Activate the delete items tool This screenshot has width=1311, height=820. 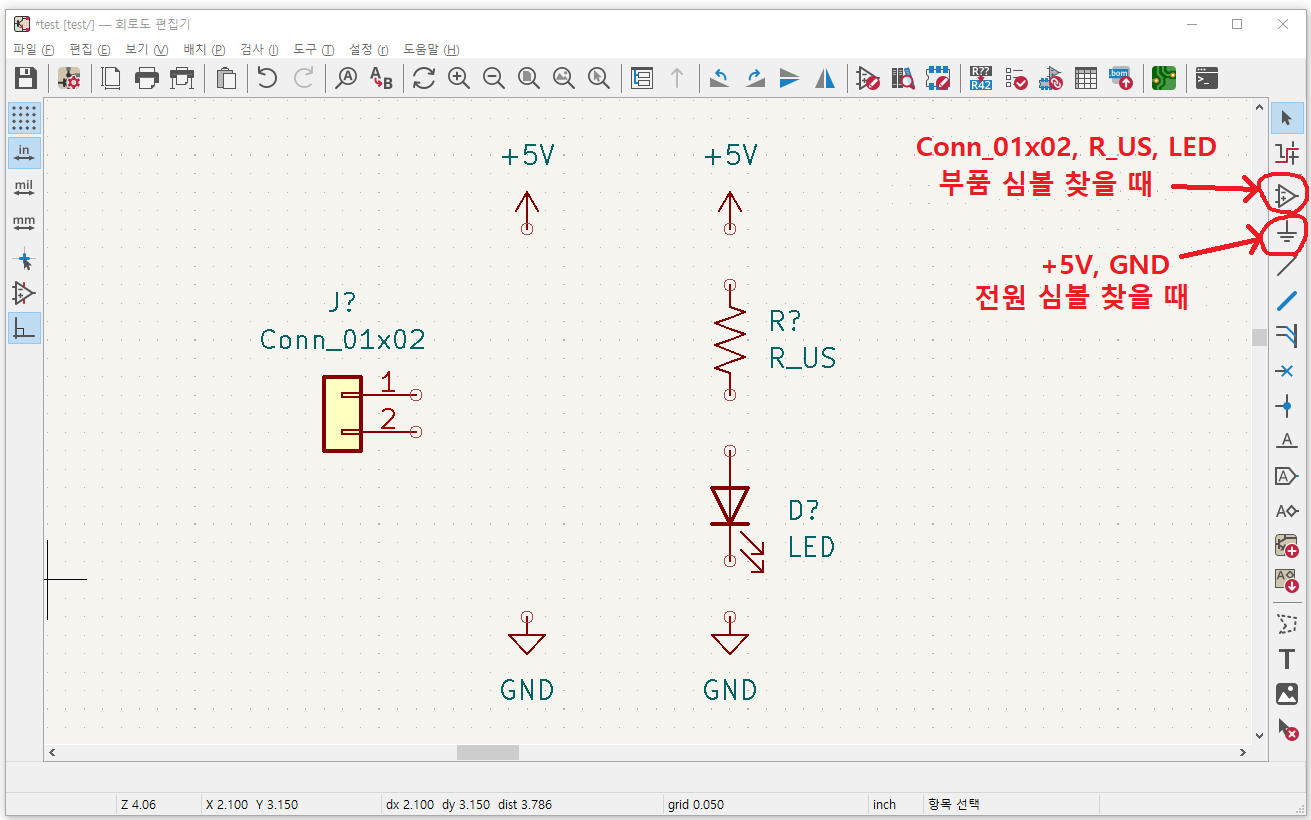pyautogui.click(x=1287, y=730)
